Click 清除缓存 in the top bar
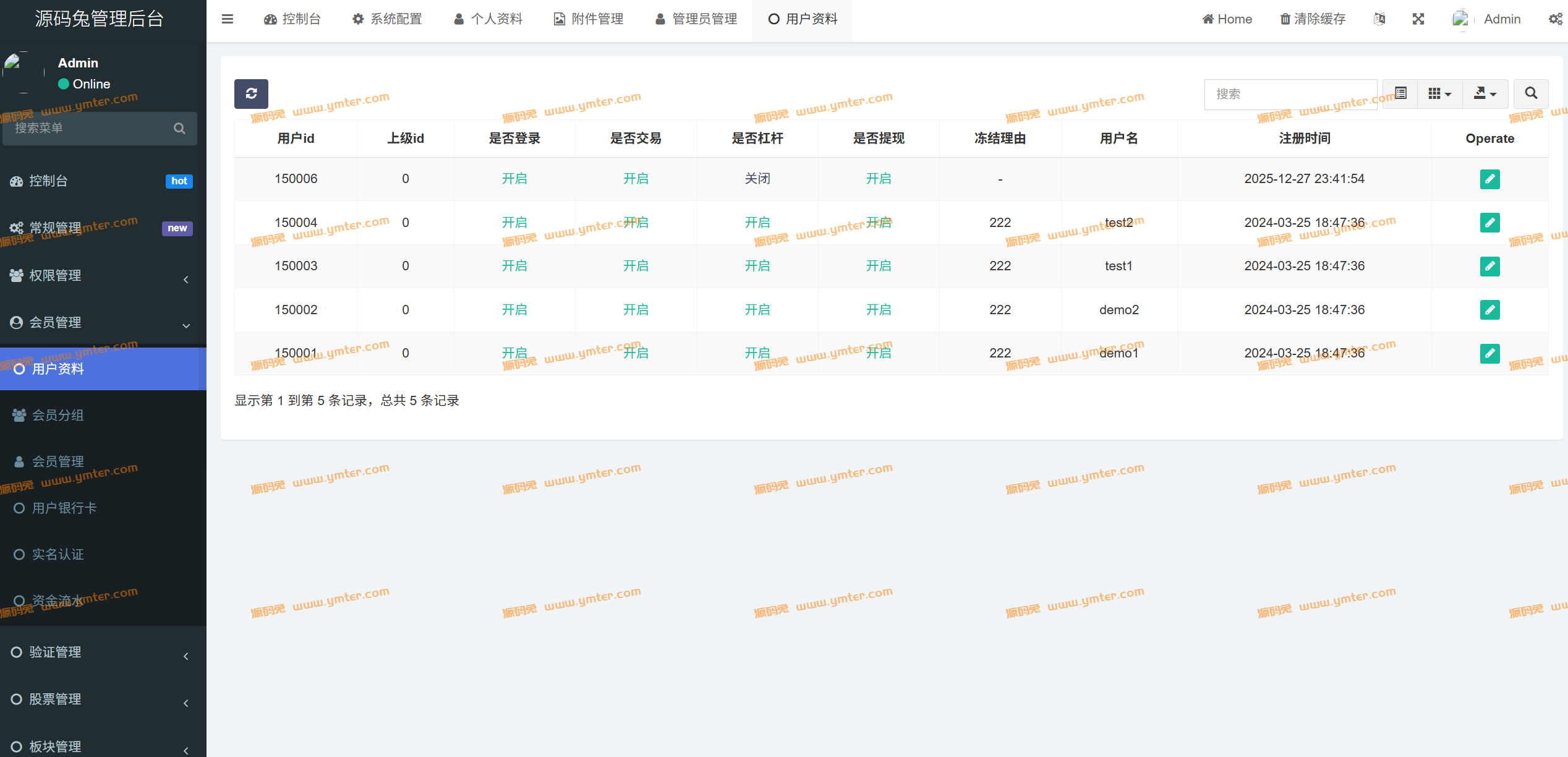Image resolution: width=1568 pixels, height=757 pixels. pos(1313,19)
